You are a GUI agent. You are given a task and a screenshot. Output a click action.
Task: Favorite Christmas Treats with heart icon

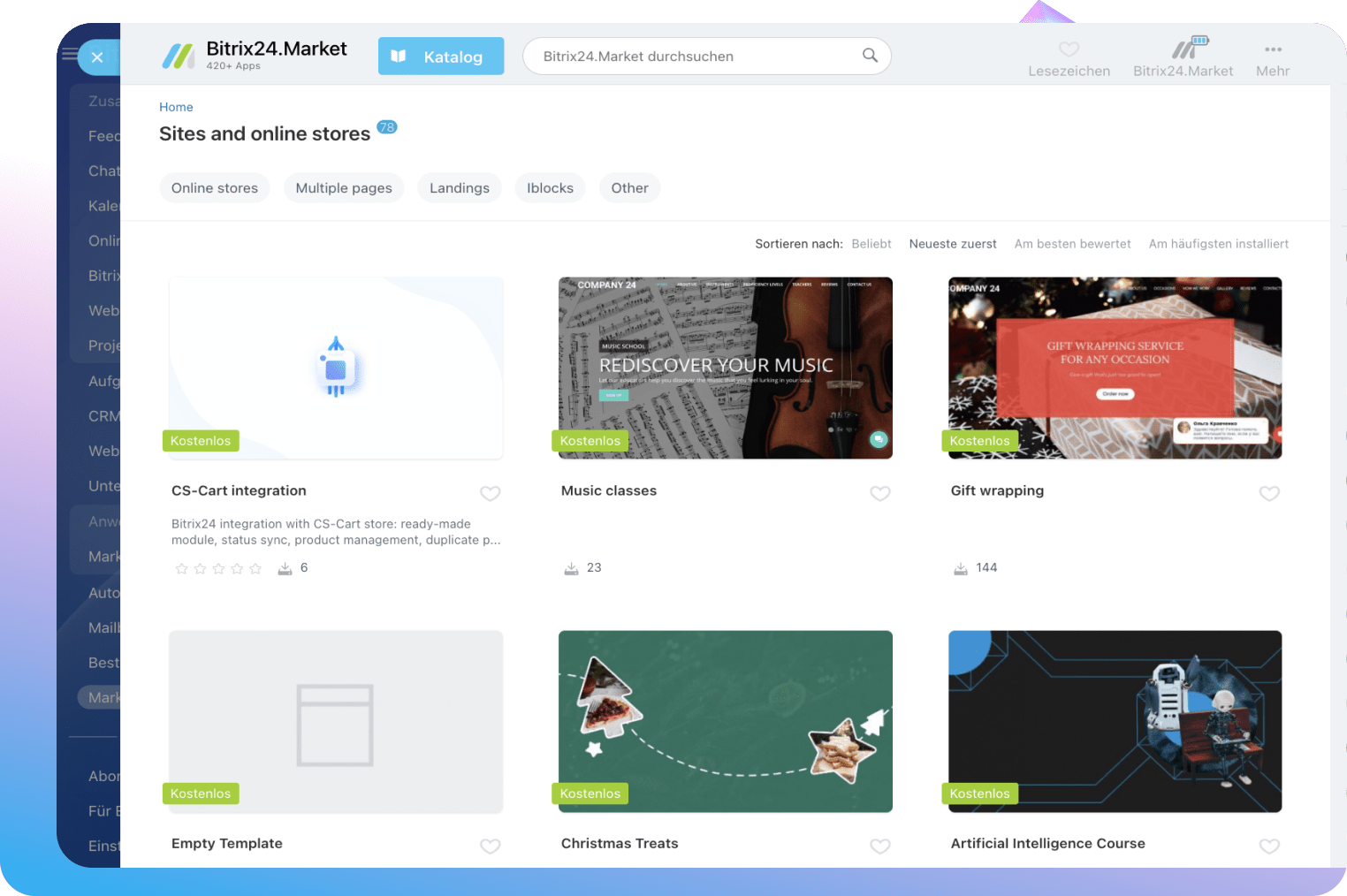pos(880,846)
